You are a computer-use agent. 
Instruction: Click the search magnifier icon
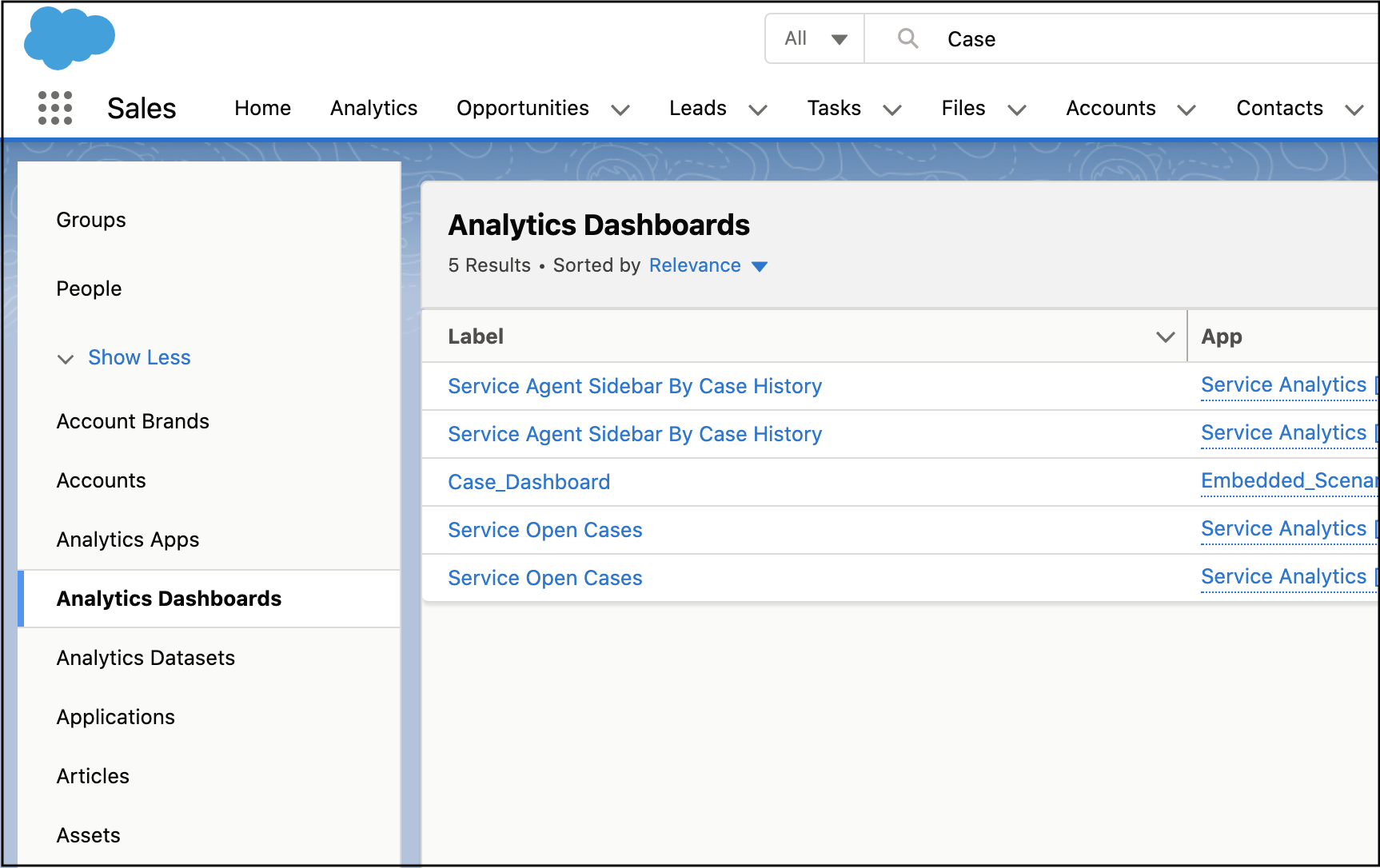(x=907, y=38)
